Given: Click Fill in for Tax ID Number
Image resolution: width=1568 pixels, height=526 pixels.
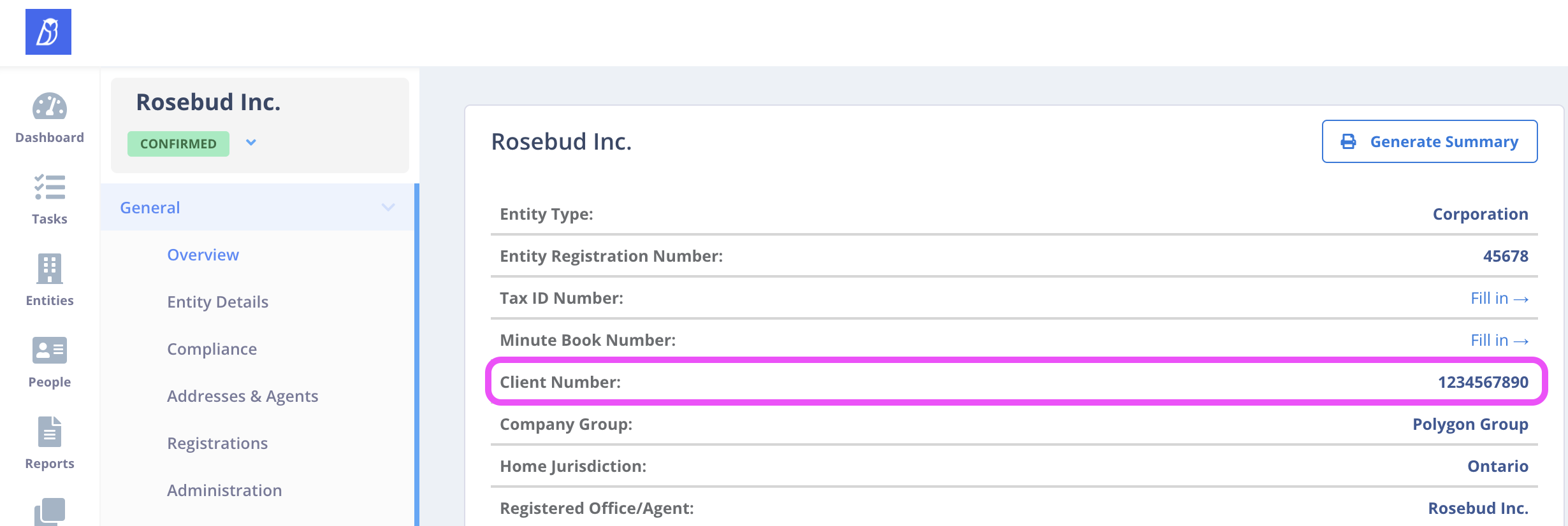Looking at the screenshot, I should click(x=1499, y=298).
